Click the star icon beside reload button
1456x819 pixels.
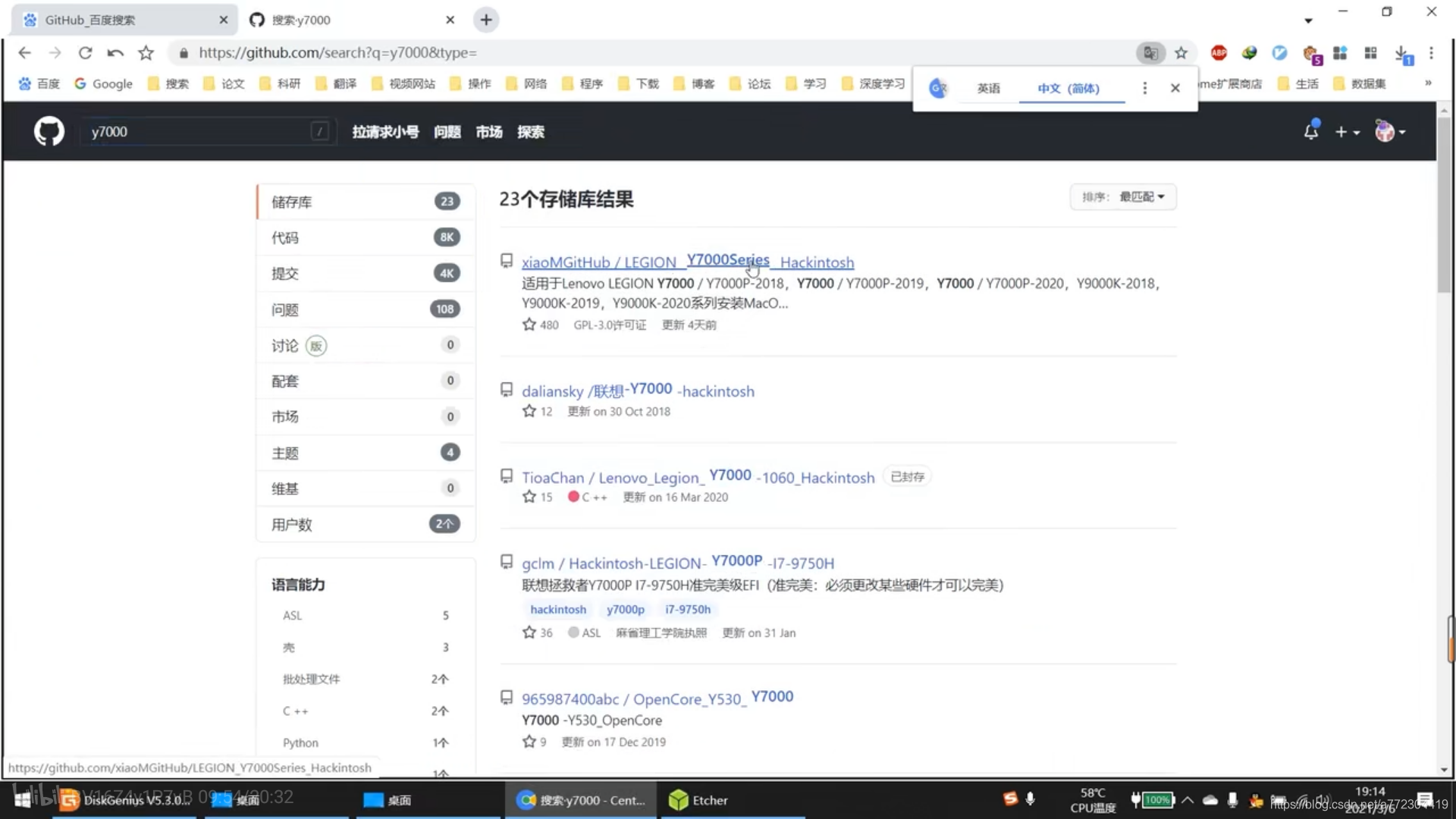(x=146, y=52)
